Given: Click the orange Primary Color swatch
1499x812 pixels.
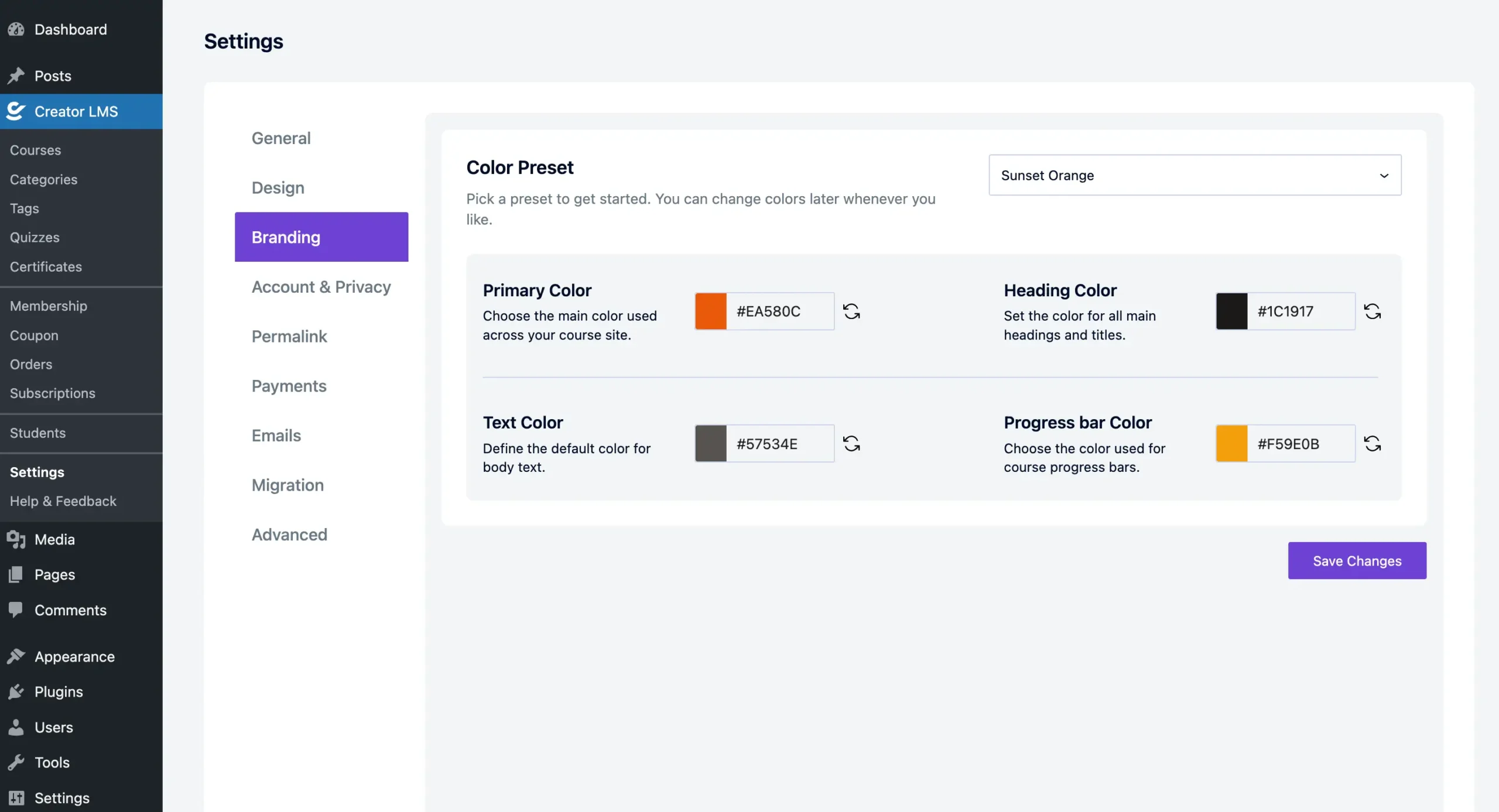Looking at the screenshot, I should tap(710, 311).
